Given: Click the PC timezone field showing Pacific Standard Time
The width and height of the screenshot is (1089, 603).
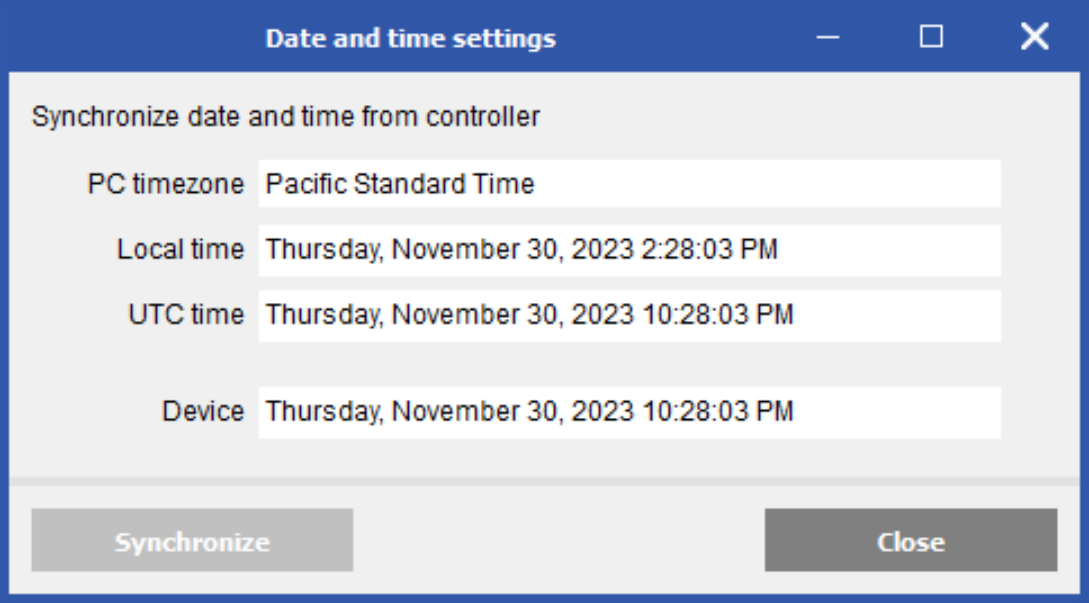Looking at the screenshot, I should coord(629,184).
